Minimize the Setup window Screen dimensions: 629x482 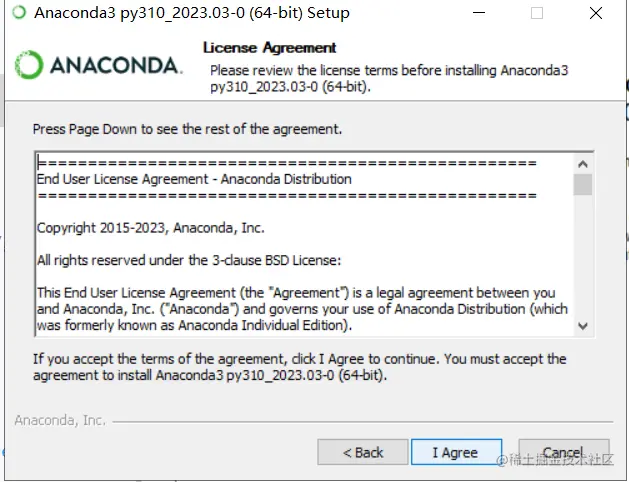(x=479, y=13)
